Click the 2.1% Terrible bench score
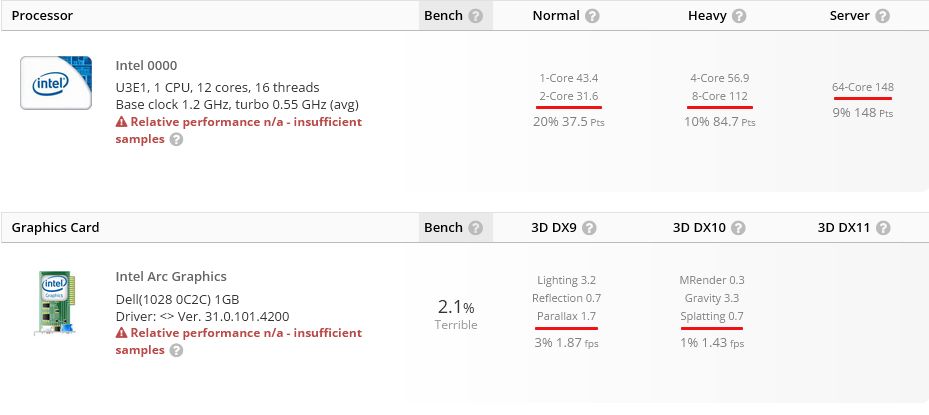 point(456,314)
